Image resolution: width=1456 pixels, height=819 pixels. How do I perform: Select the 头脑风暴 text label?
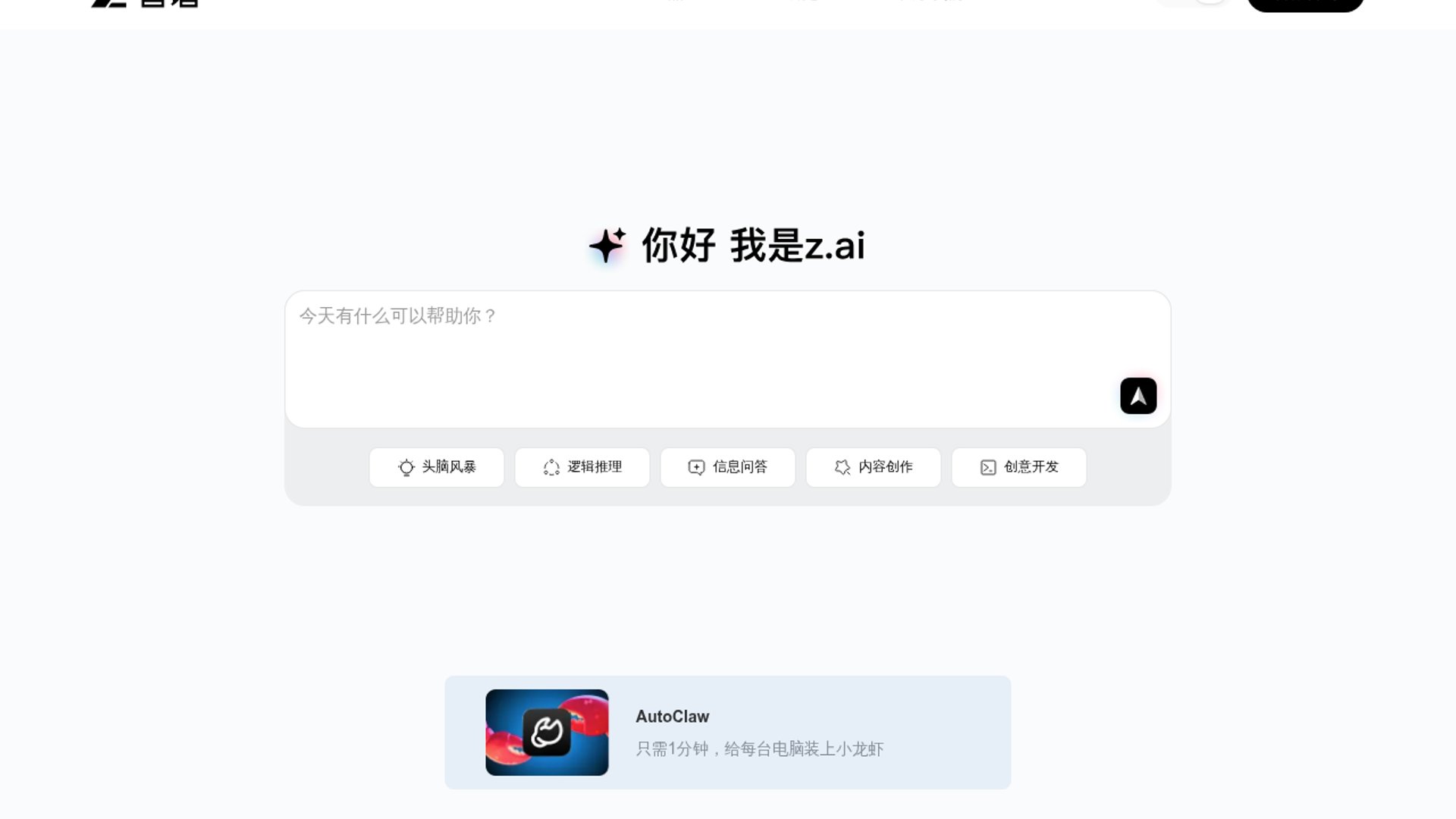pyautogui.click(x=449, y=466)
